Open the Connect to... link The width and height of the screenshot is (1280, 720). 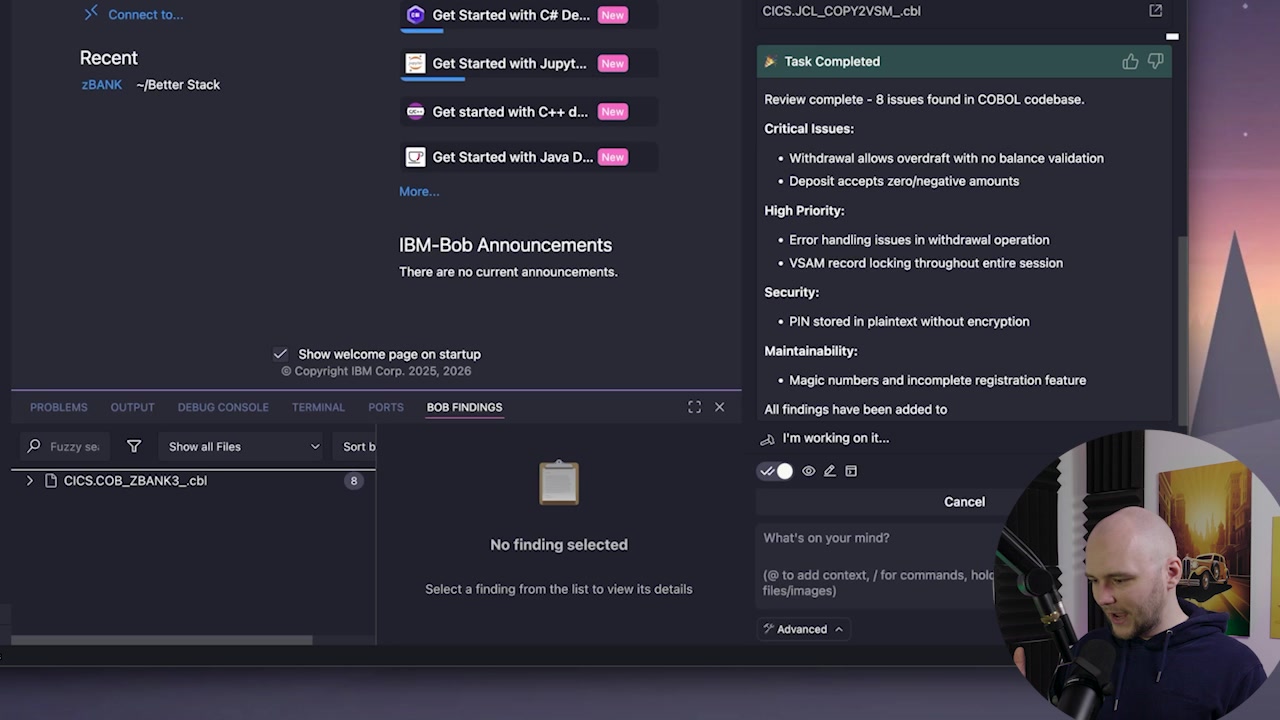[145, 14]
